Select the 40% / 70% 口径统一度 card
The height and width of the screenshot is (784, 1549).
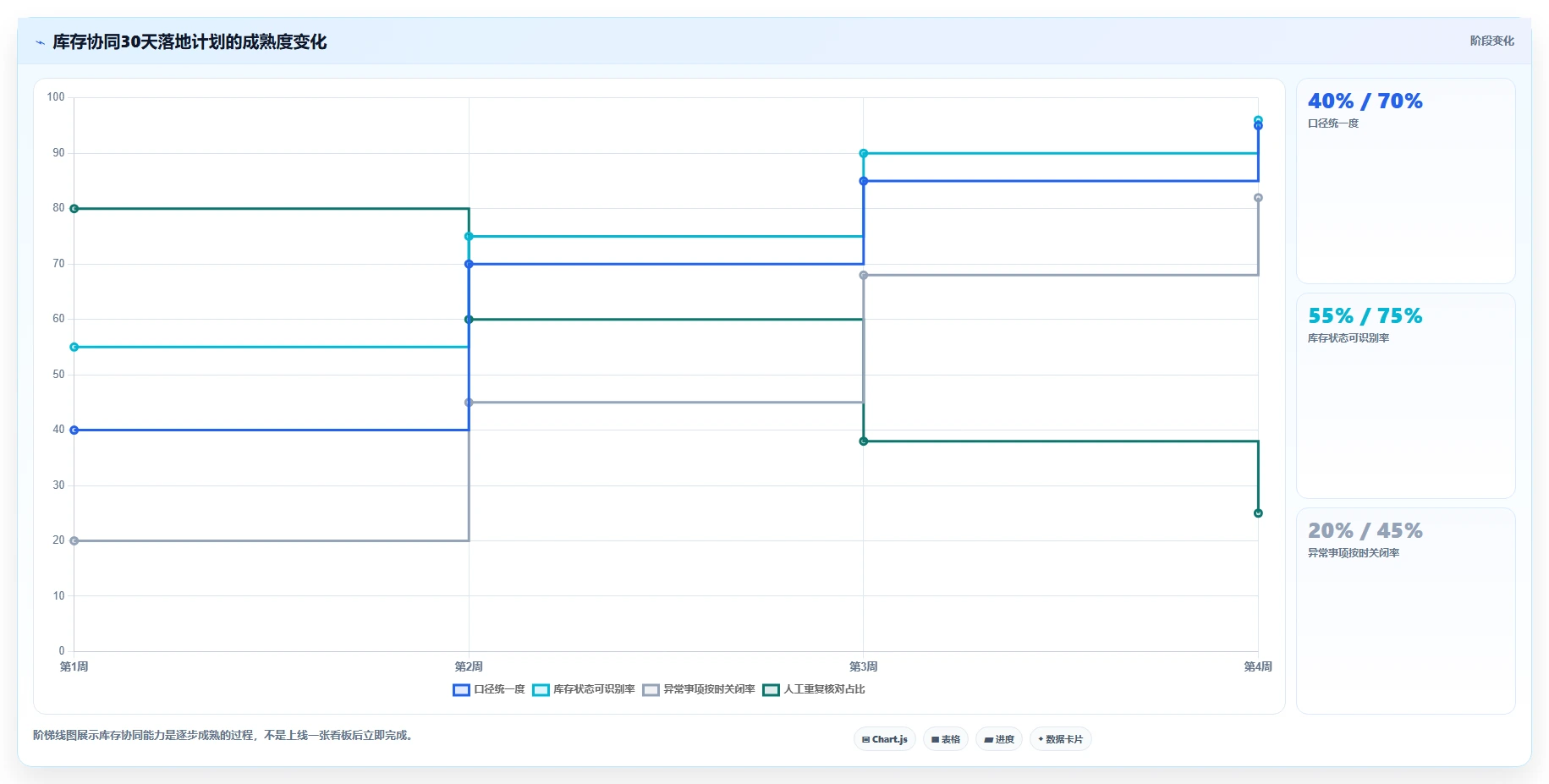pyautogui.click(x=1405, y=181)
